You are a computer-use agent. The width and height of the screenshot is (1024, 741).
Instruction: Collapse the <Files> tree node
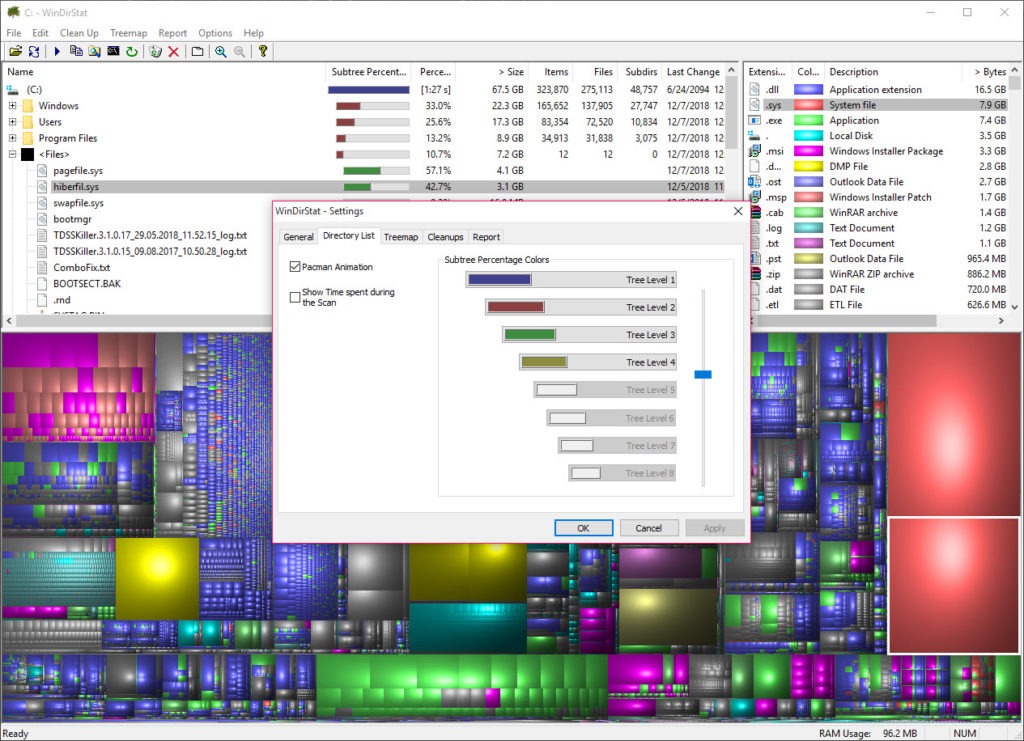(x=12, y=155)
